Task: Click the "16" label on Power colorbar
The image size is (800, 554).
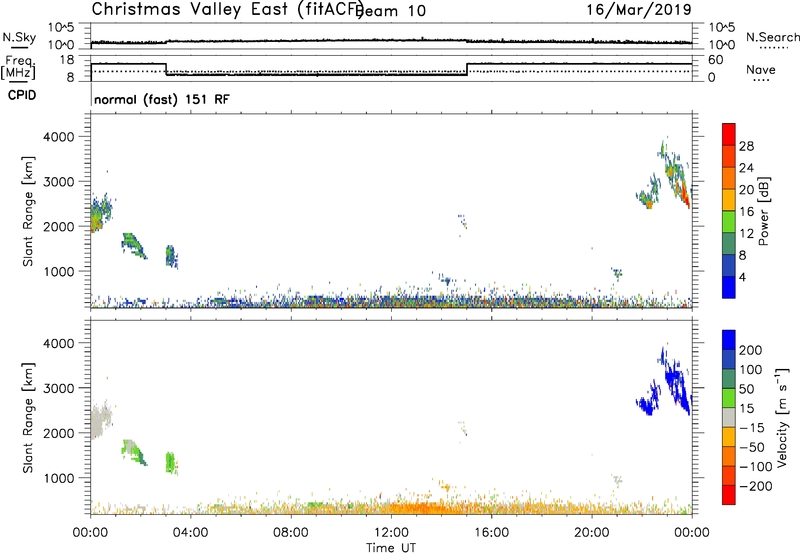Action: (746, 212)
